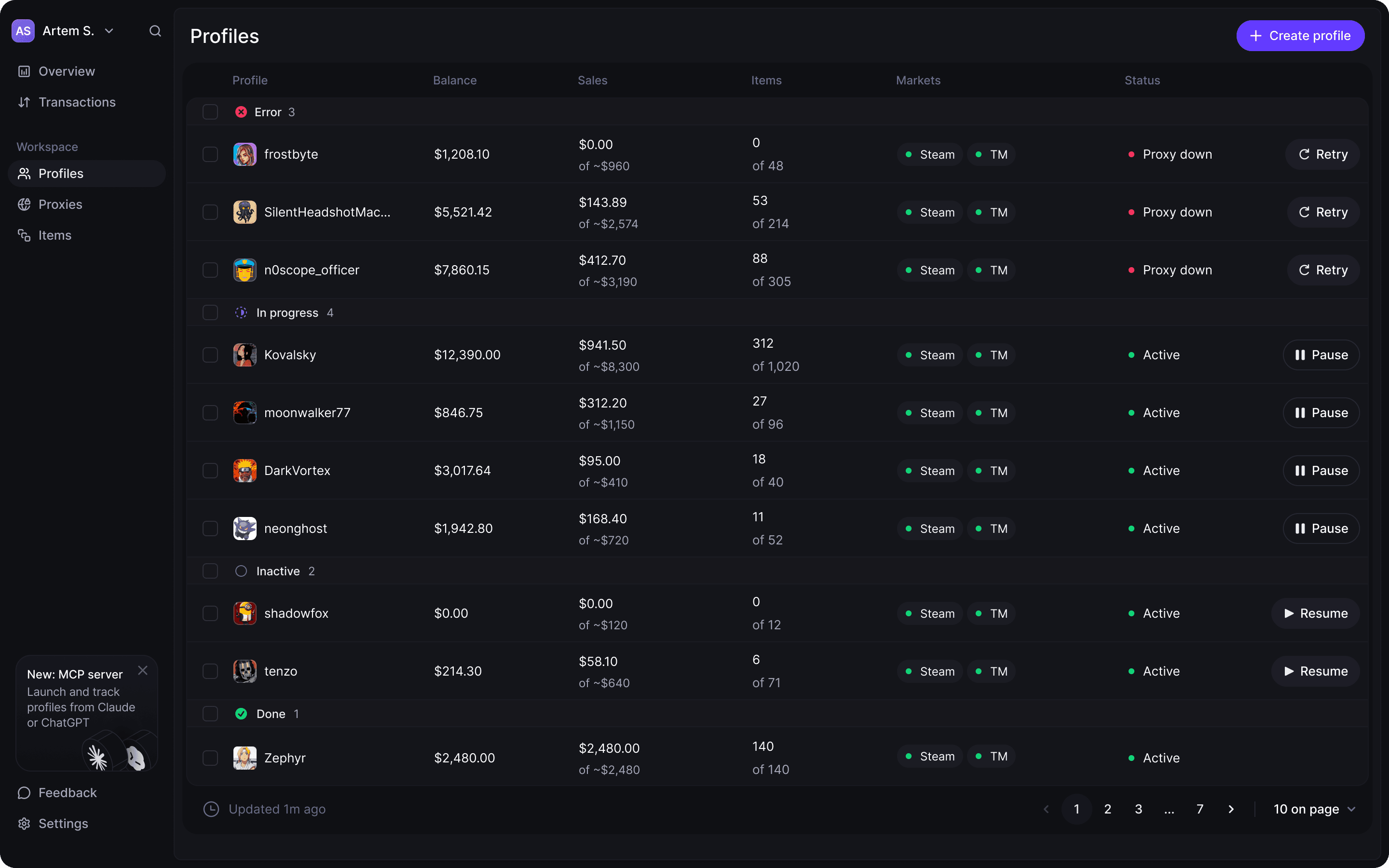Click the TM tag on Zephyr's row
1389x868 pixels.
[991, 757]
